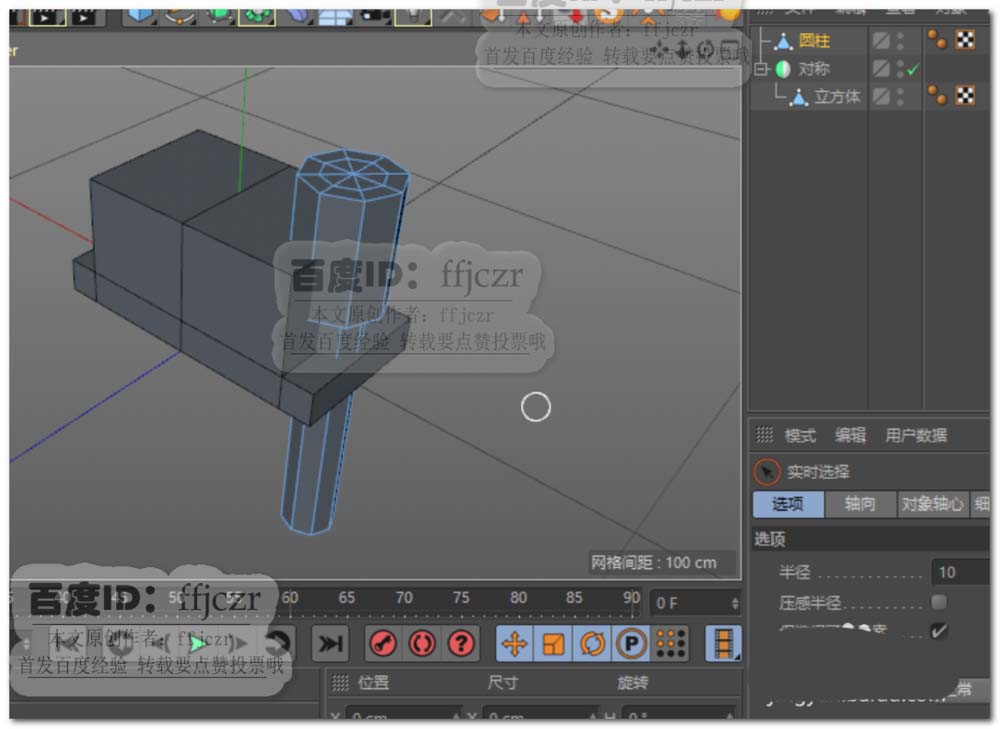The height and width of the screenshot is (729, 1000).
Task: Open the 编辑 menu in attribute manager
Action: click(850, 436)
